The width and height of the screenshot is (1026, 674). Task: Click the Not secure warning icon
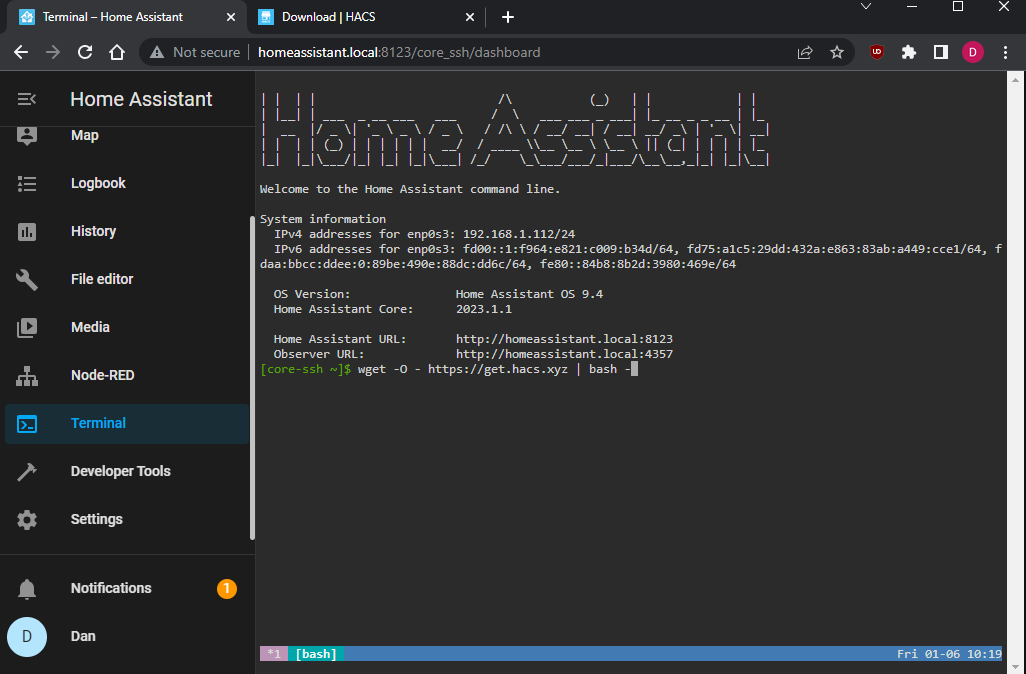(x=157, y=52)
